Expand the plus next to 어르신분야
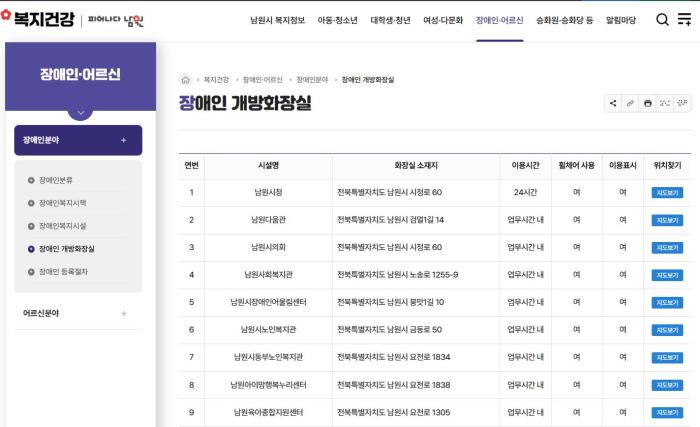Screen dimensions: 700x427 124,314
